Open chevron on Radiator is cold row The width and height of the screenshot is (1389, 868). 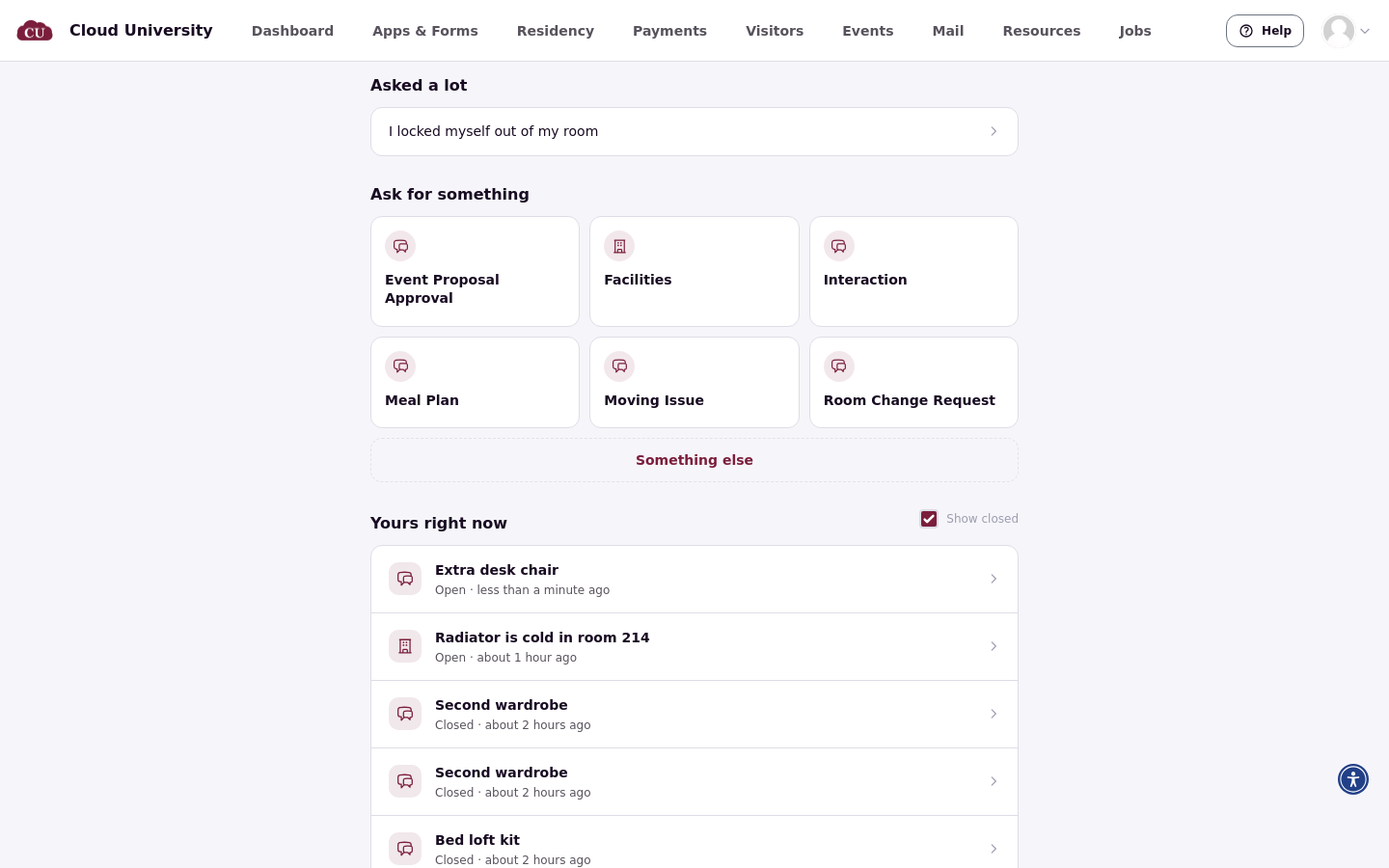[x=994, y=646]
